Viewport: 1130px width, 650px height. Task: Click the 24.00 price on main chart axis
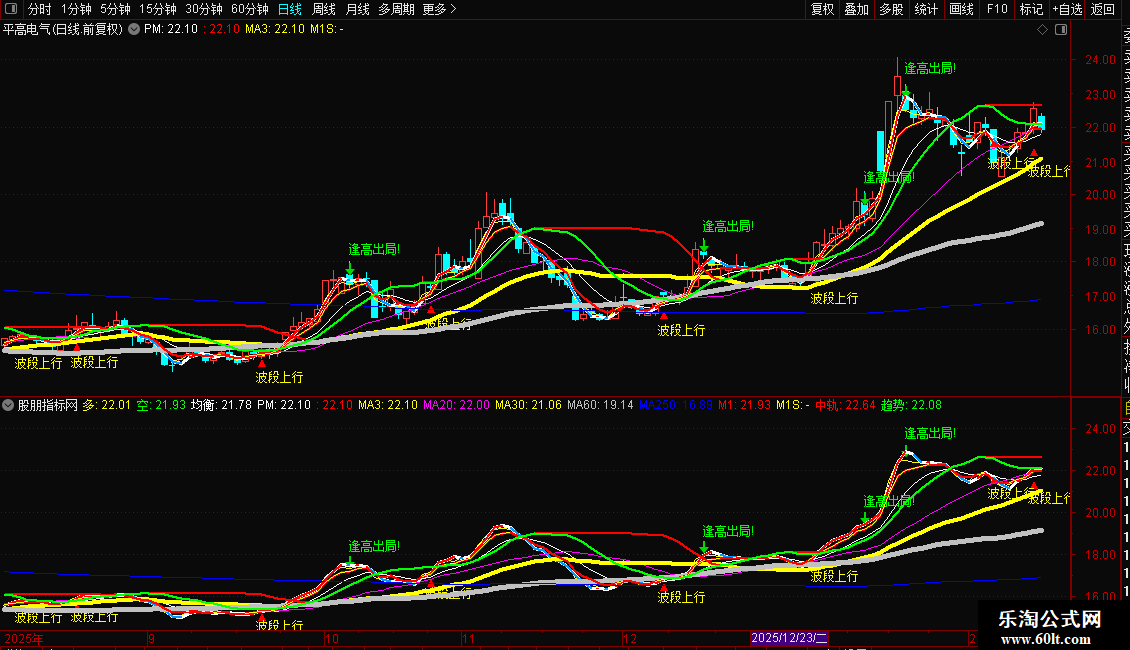[x=1100, y=60]
